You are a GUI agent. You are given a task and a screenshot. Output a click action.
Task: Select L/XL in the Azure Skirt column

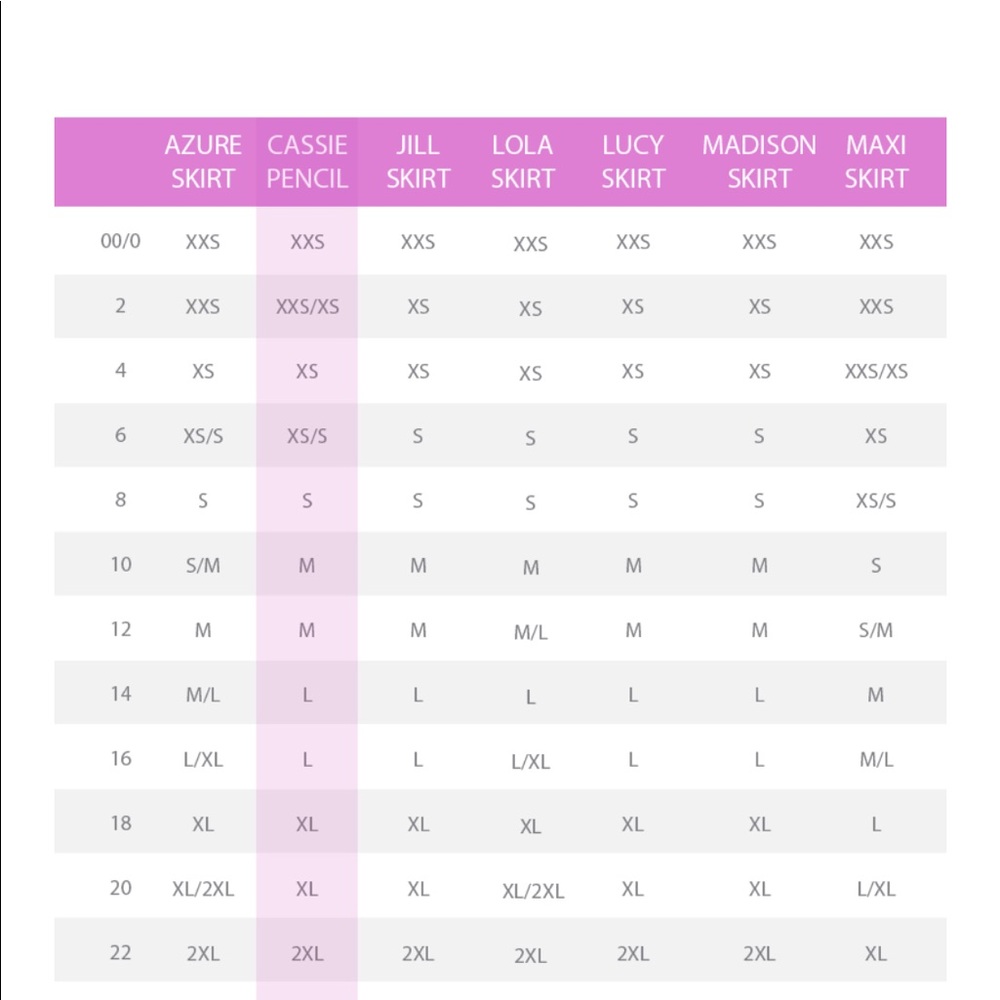(203, 759)
